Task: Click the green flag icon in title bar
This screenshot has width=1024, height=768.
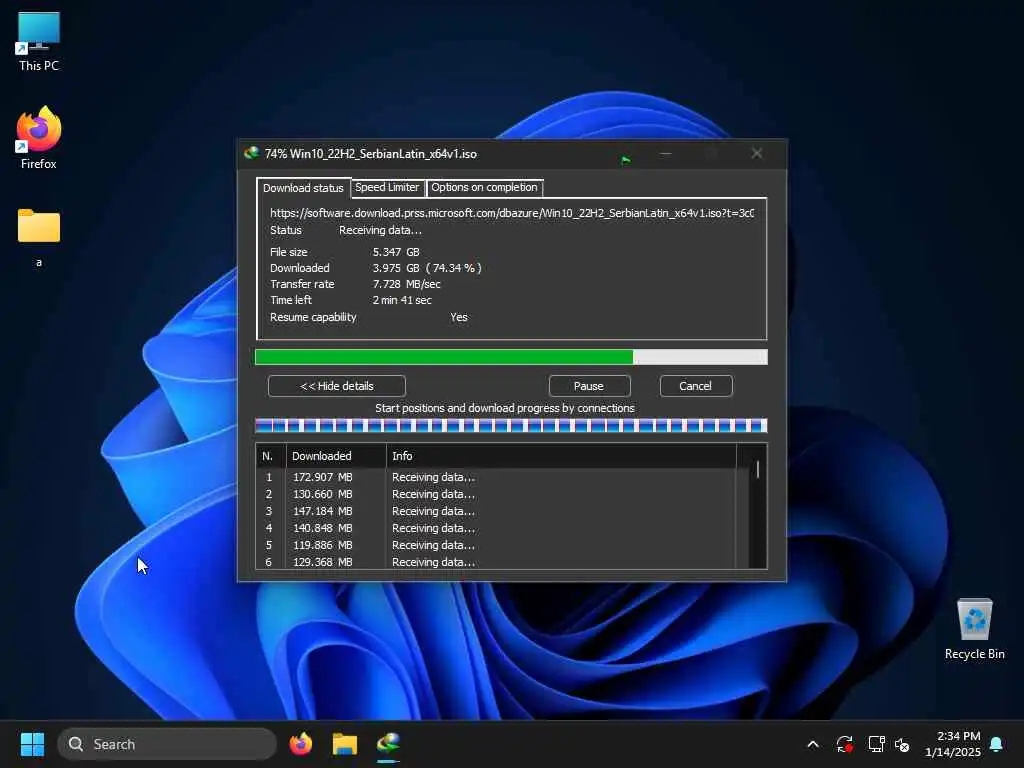Action: pos(626,159)
